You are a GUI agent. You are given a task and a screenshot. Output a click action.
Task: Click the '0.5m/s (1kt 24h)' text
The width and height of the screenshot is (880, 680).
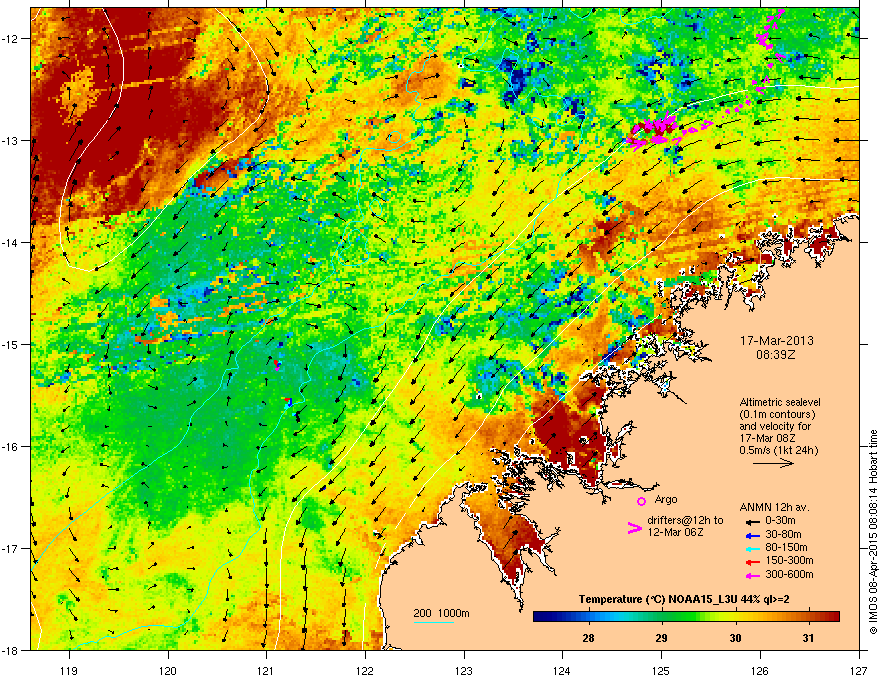[778, 450]
